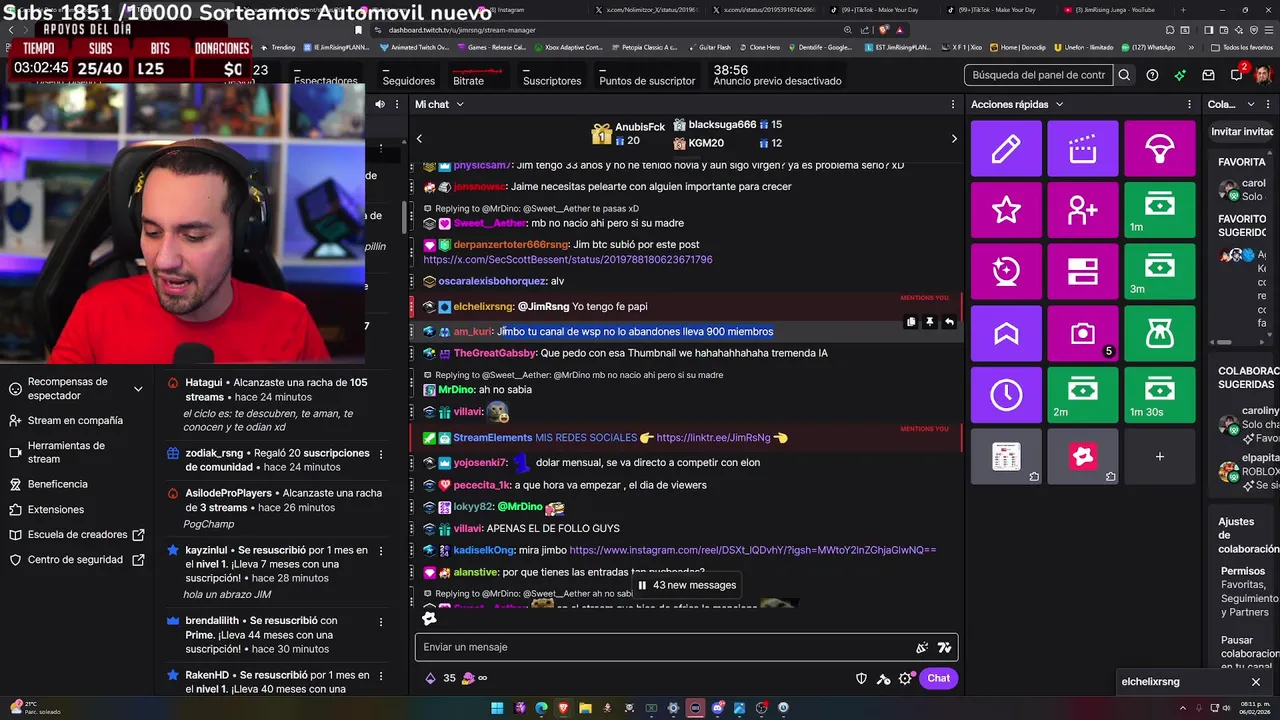Click the Clip clapperboard quick action
This screenshot has height=720, width=1280.
1083,149
